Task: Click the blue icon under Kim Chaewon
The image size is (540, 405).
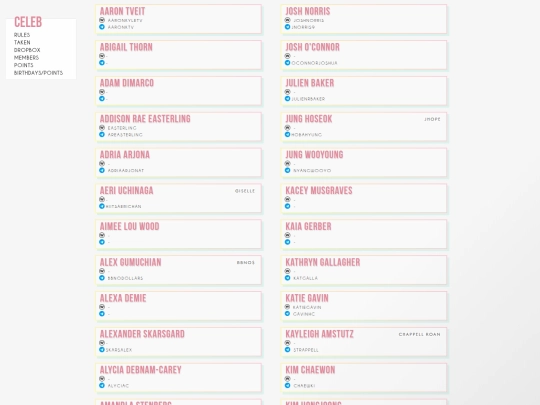Action: tap(288, 385)
